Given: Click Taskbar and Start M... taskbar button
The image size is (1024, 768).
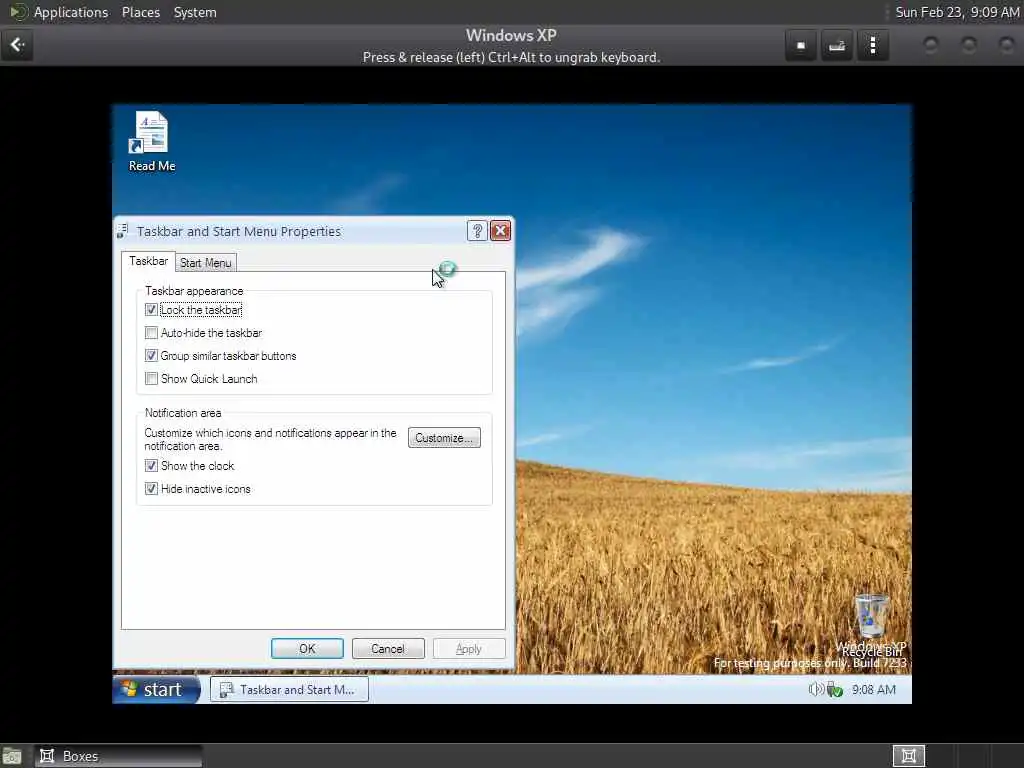Looking at the screenshot, I should (289, 690).
